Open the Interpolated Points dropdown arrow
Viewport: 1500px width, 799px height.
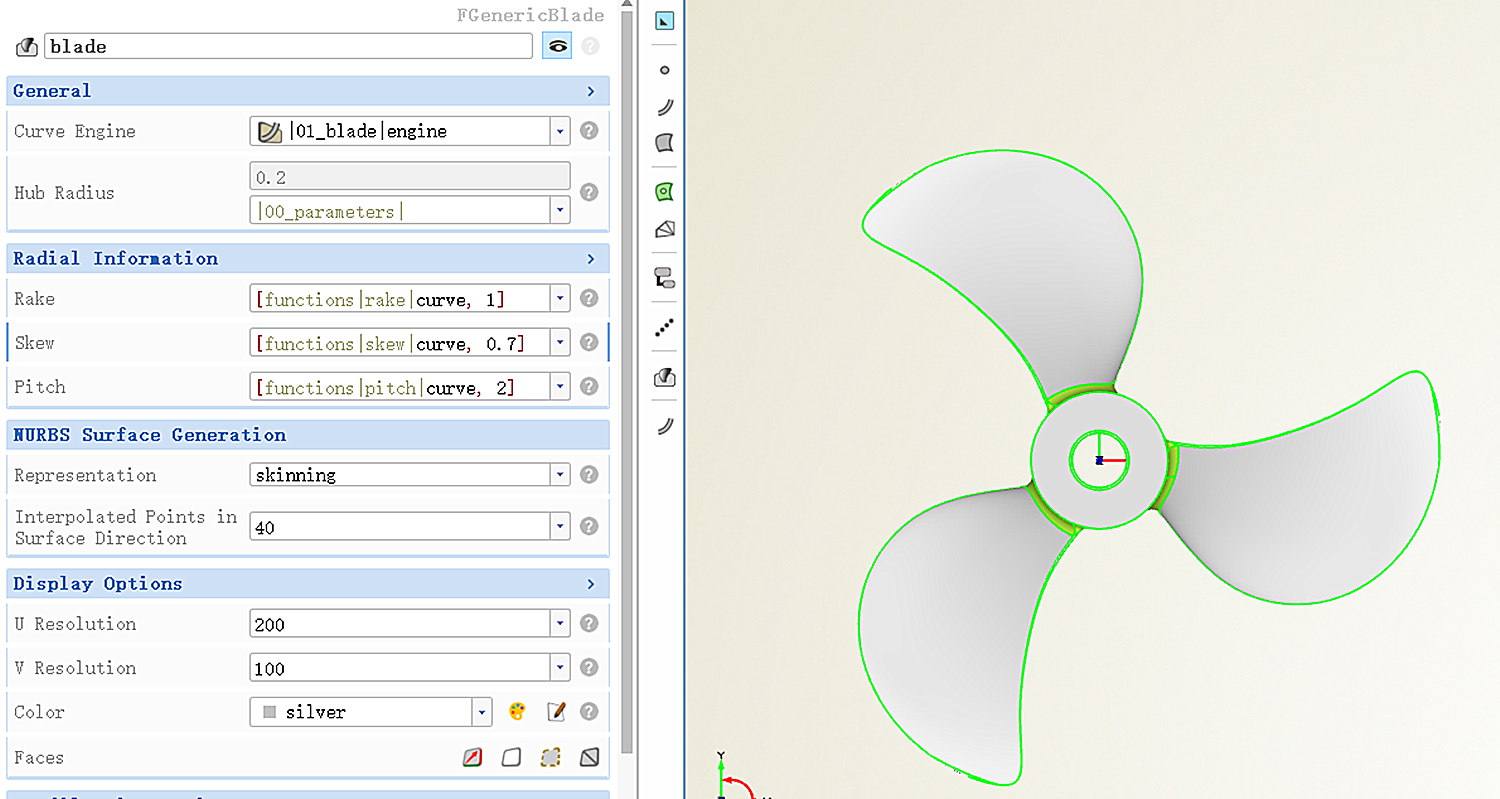(x=560, y=526)
